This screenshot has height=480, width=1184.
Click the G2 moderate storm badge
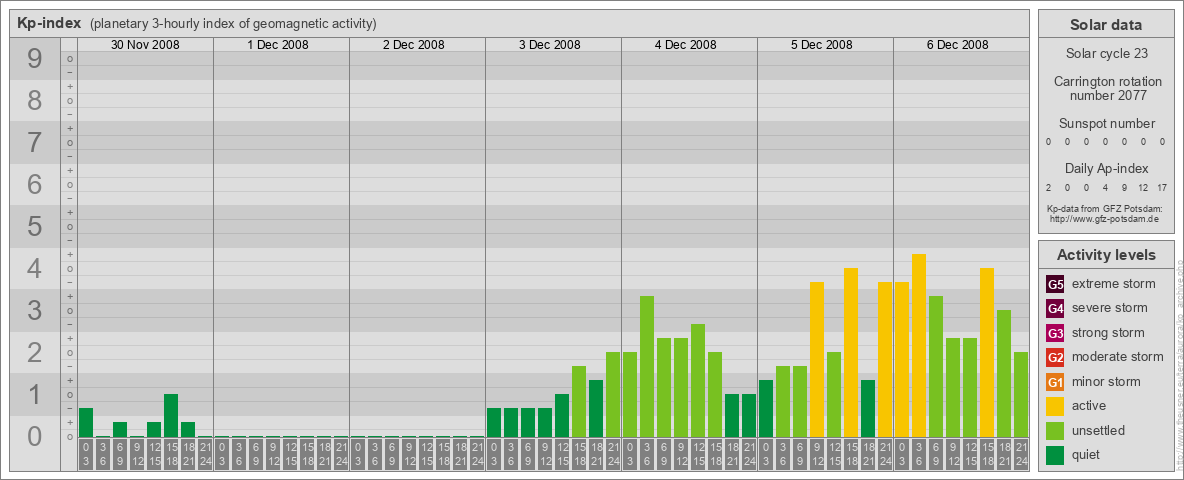[1055, 357]
